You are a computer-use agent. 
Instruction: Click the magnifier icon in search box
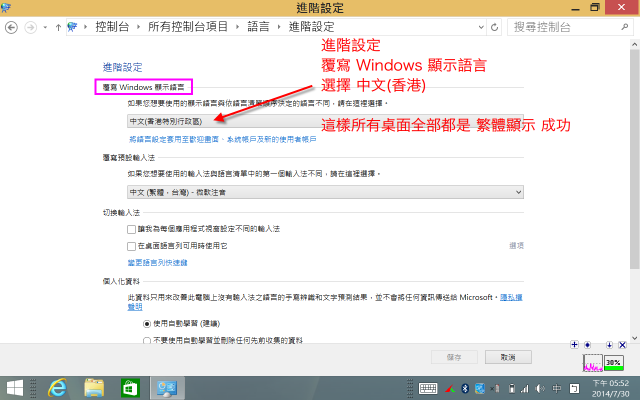624,27
